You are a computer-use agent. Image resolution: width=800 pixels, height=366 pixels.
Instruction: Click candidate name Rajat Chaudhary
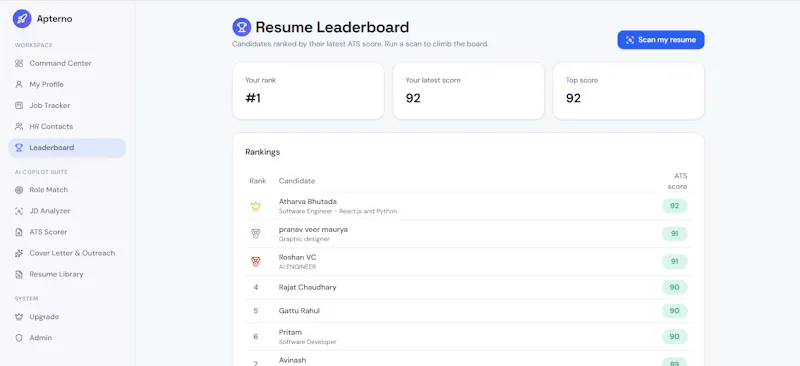[x=308, y=287]
